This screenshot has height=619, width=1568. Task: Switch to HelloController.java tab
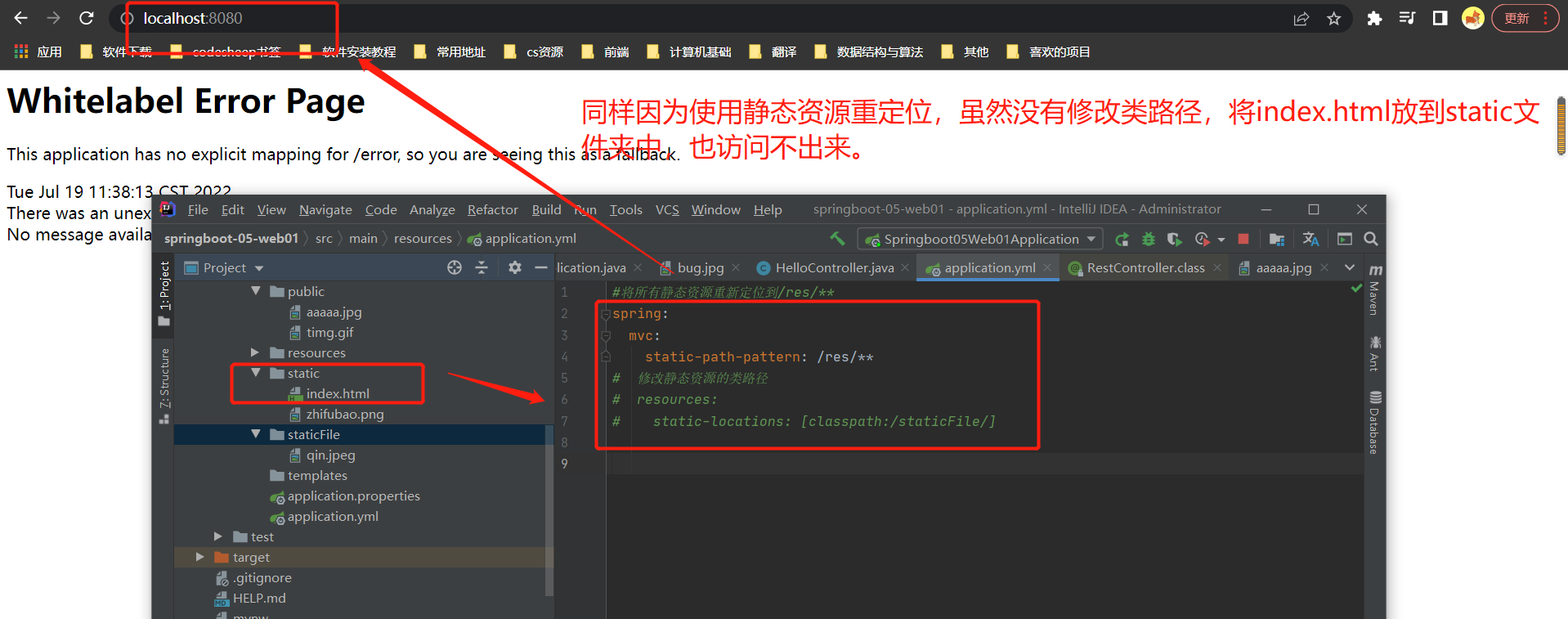pyautogui.click(x=834, y=267)
